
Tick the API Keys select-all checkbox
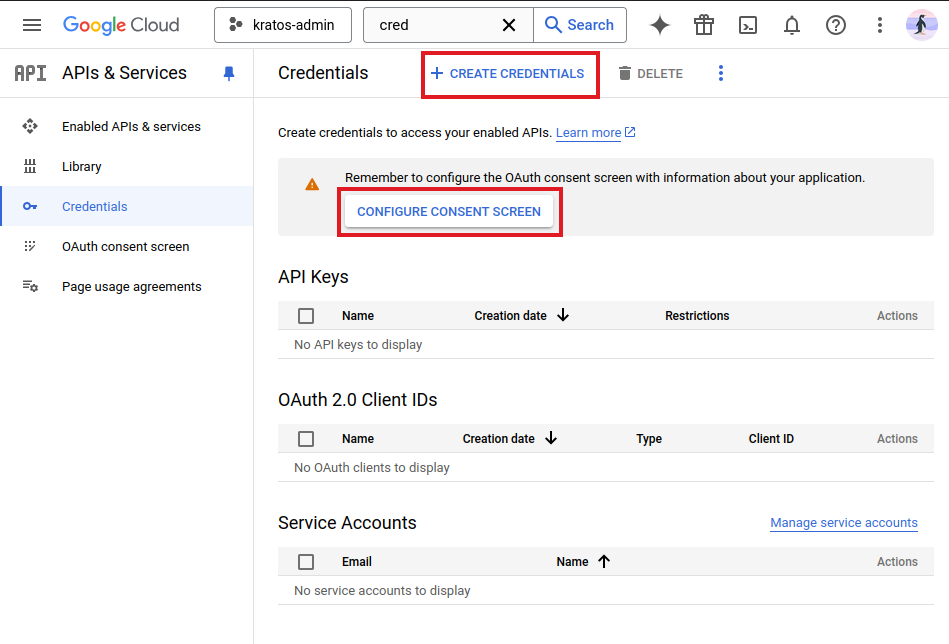[x=306, y=316]
